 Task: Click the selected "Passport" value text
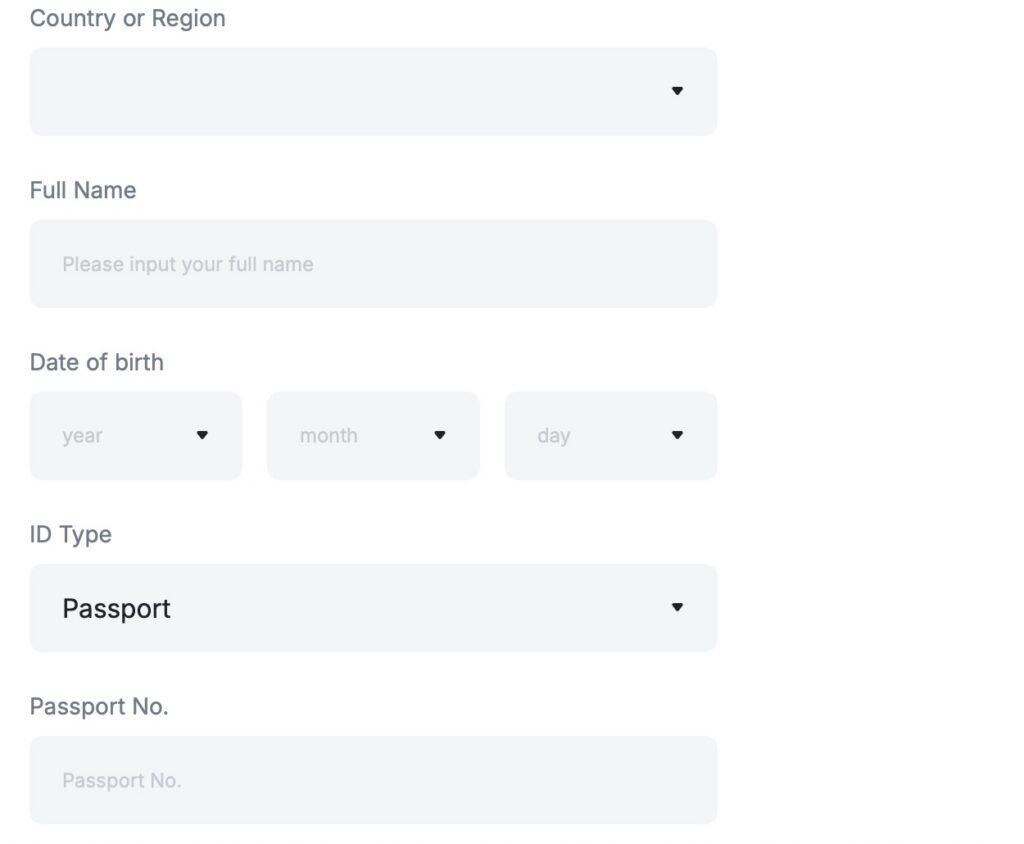(116, 608)
